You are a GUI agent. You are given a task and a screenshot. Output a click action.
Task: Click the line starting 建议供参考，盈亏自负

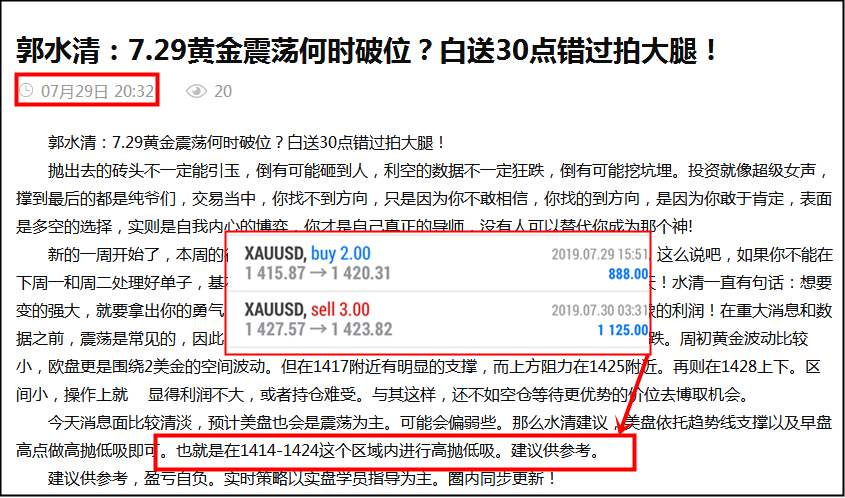(x=302, y=478)
